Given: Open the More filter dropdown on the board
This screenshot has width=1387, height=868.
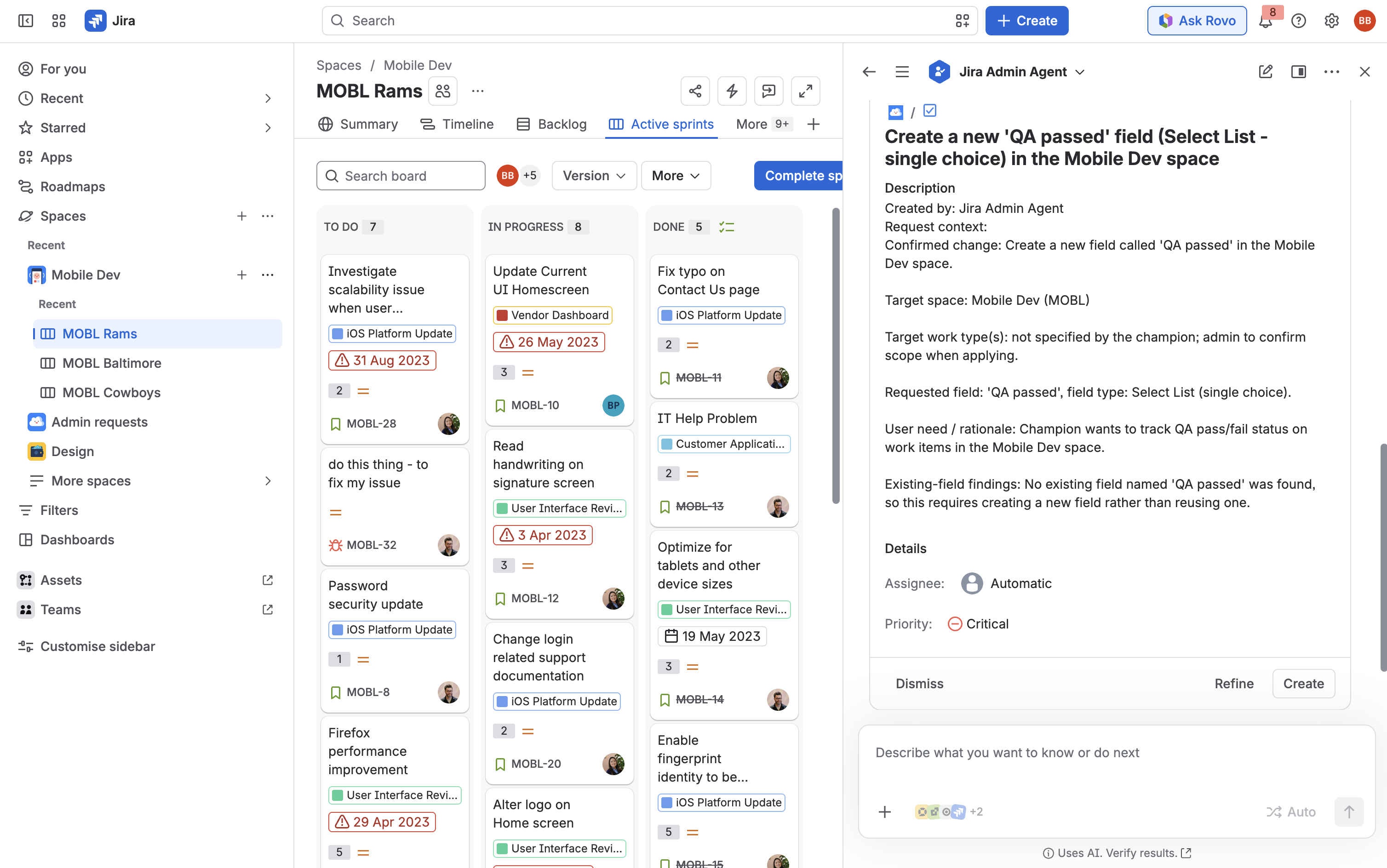Looking at the screenshot, I should click(675, 176).
